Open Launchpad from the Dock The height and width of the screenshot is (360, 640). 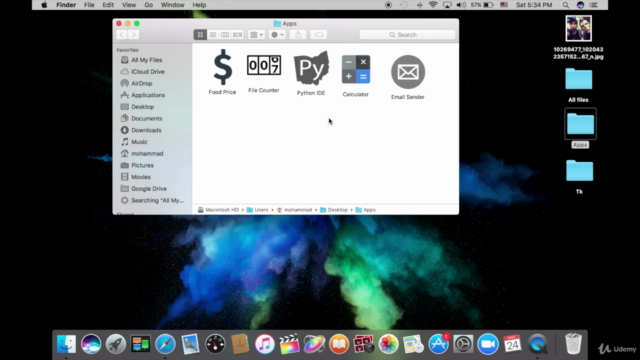coord(116,344)
